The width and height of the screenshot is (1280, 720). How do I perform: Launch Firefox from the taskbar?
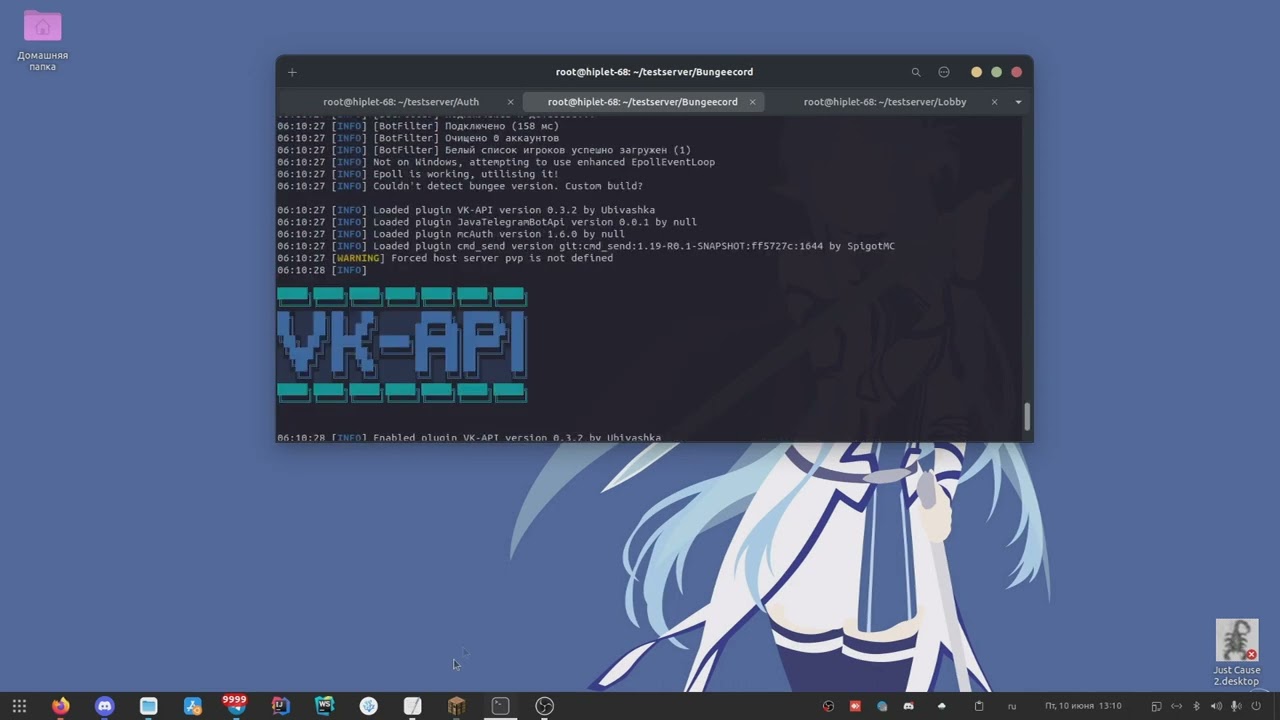pyautogui.click(x=61, y=706)
